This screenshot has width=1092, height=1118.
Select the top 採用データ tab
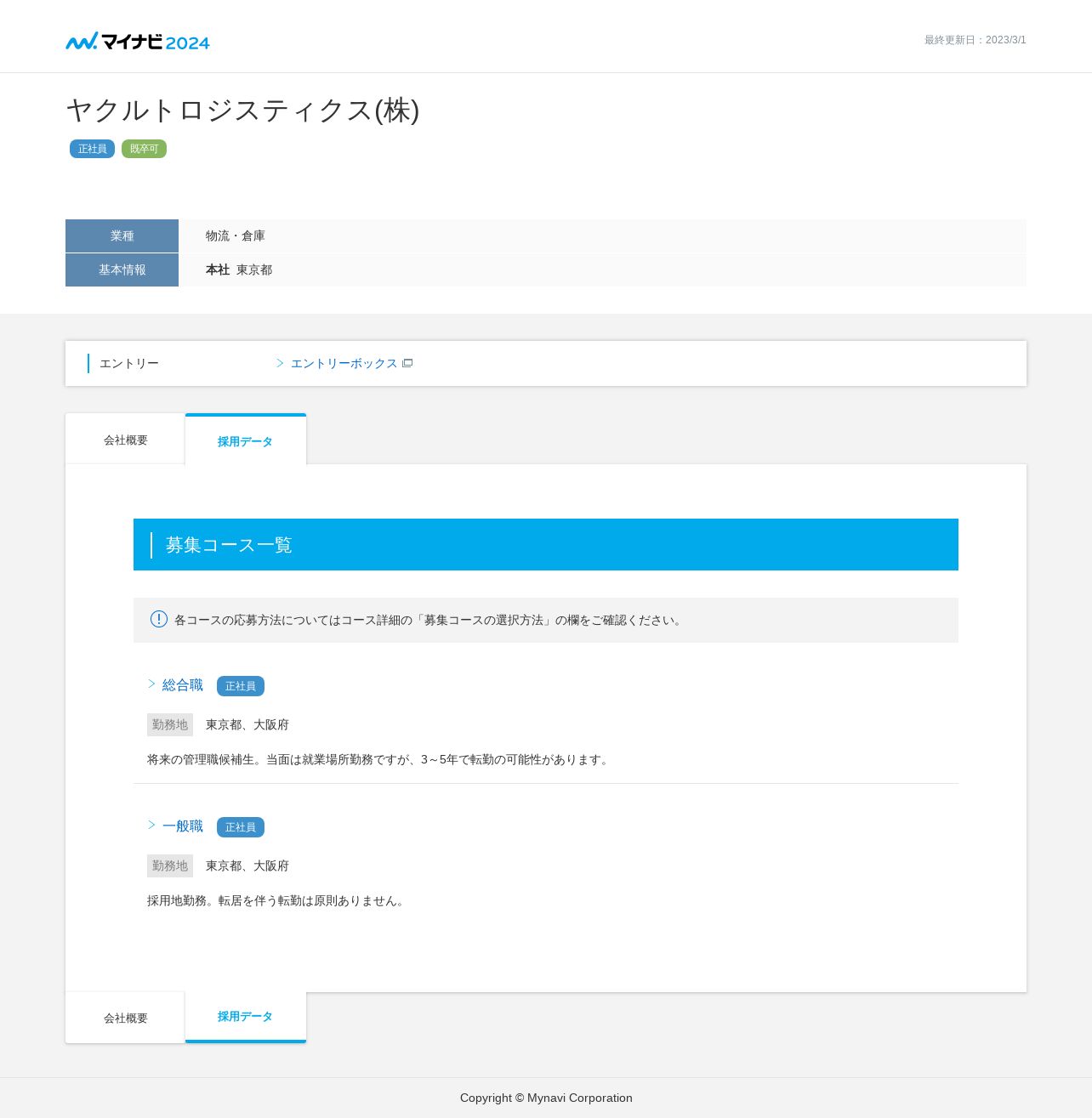(x=246, y=440)
